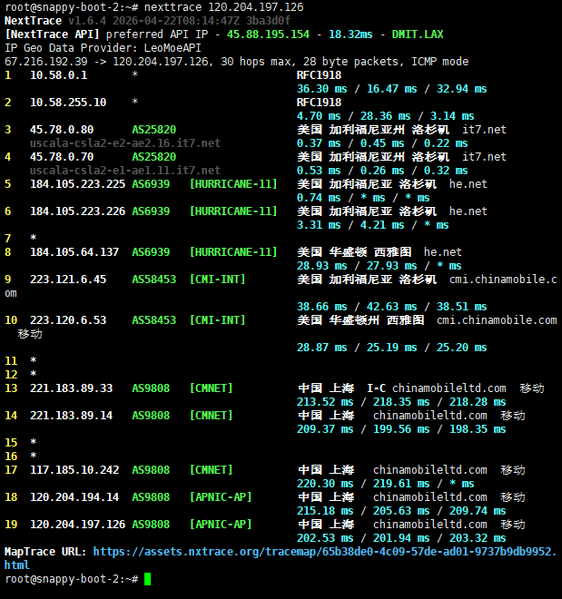Click latency value 36.30 ms
The height and width of the screenshot is (599, 562).
pyautogui.click(x=322, y=89)
